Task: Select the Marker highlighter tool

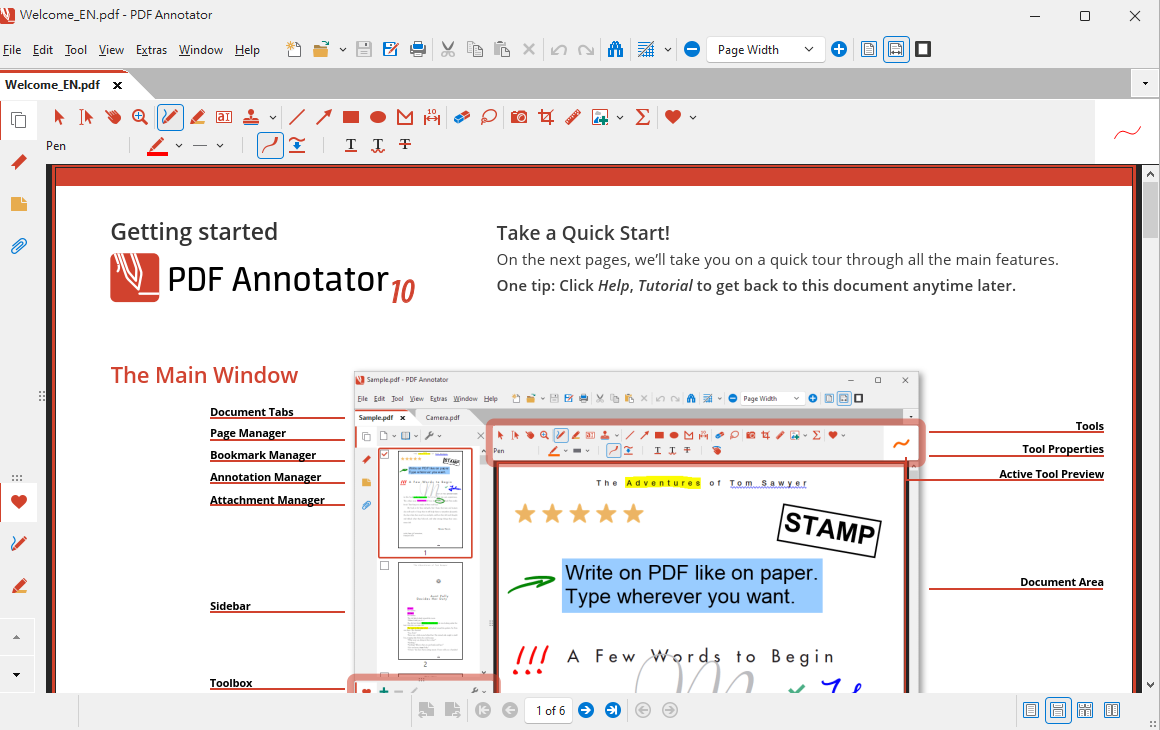Action: pos(198,117)
